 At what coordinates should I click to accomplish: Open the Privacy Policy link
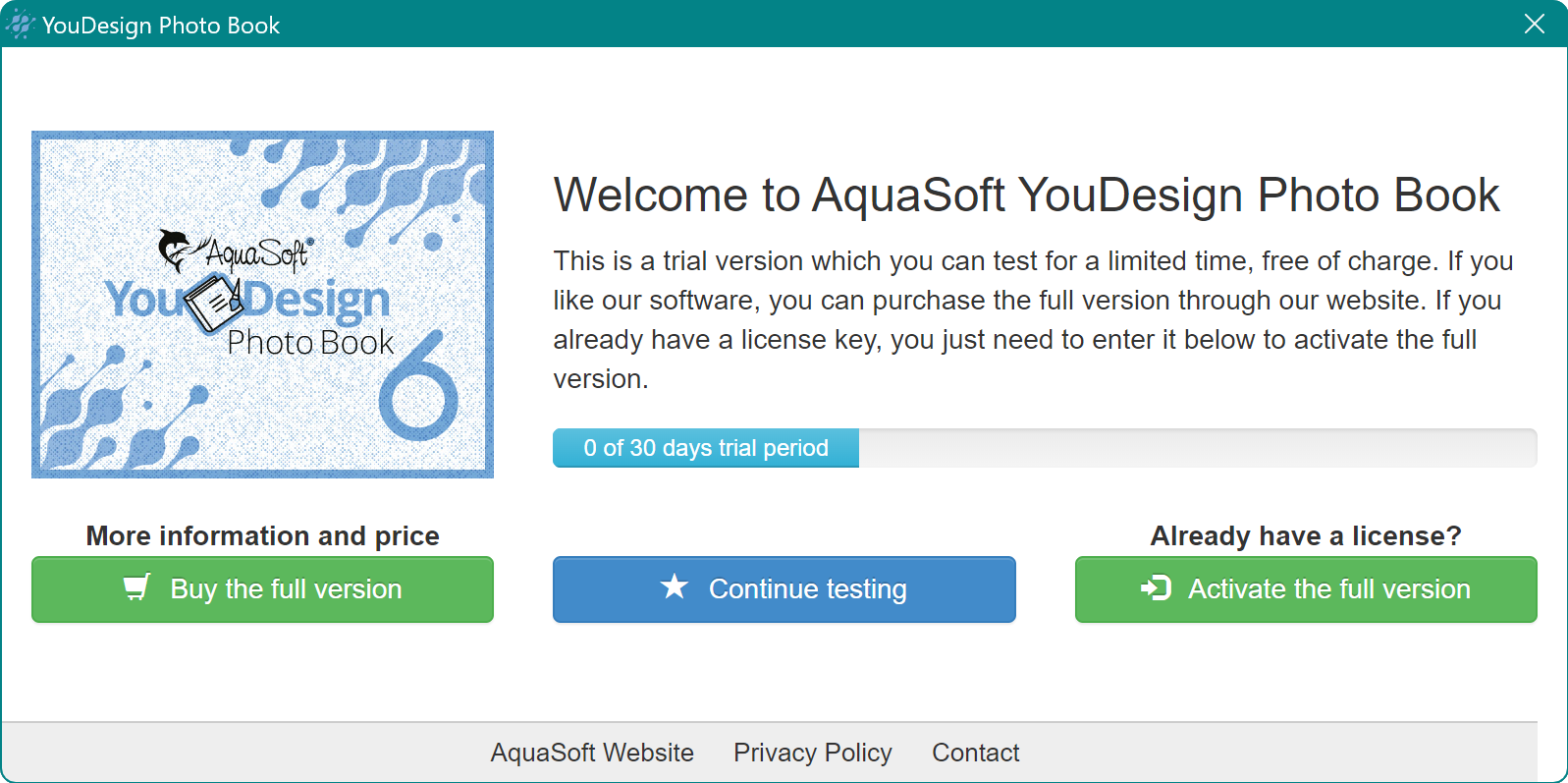pos(812,753)
